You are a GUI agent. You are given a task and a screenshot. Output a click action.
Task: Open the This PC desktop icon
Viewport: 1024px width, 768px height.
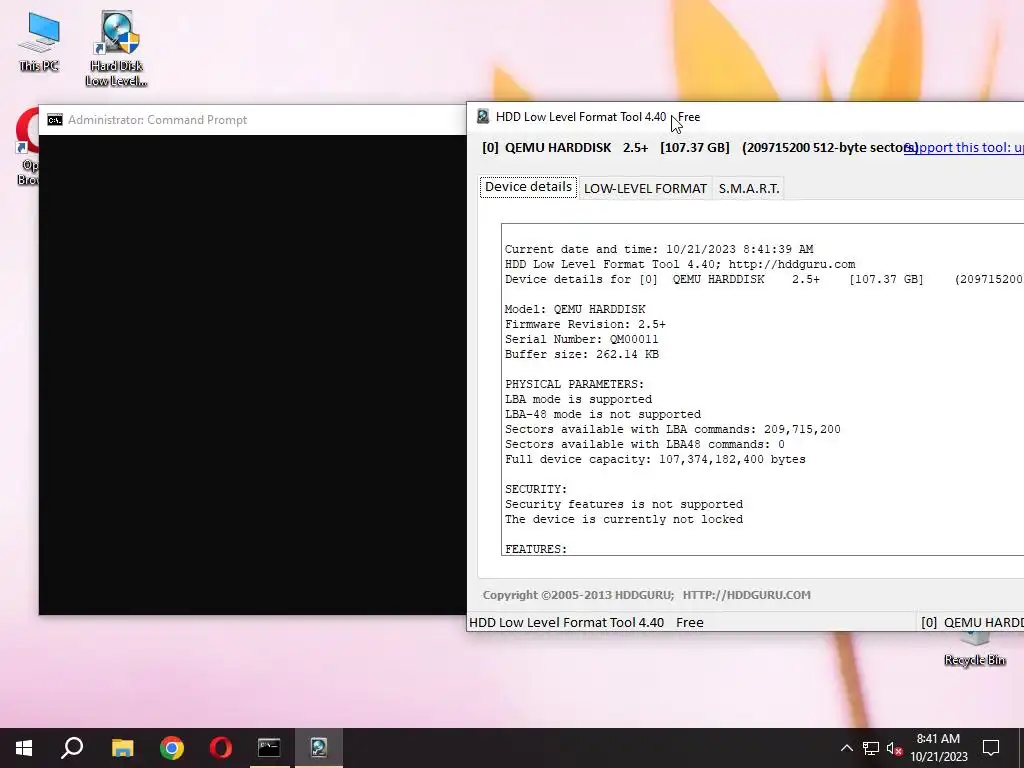(x=39, y=42)
